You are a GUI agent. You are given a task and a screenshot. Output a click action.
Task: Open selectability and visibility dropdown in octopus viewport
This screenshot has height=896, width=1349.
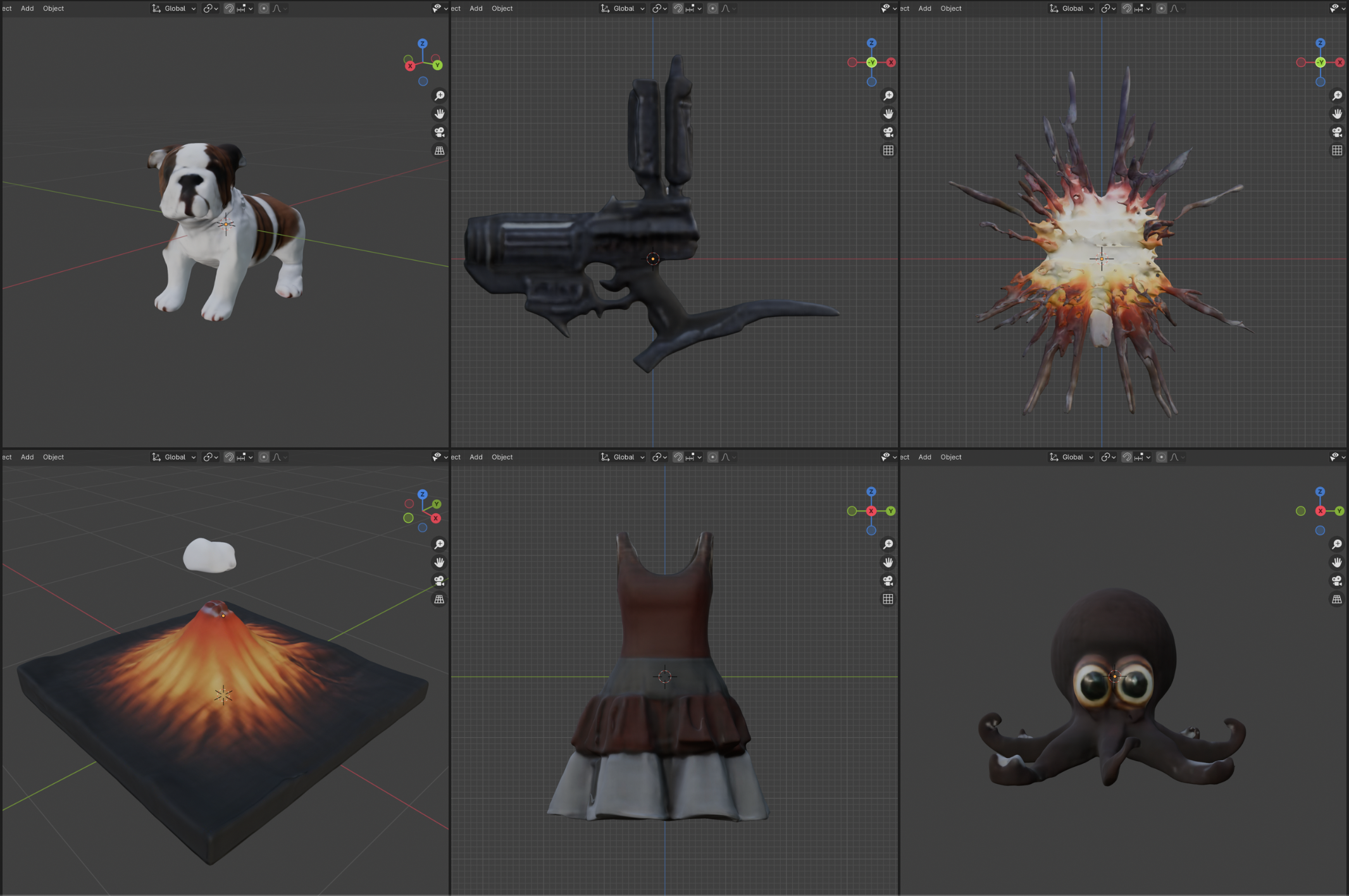point(1336,457)
